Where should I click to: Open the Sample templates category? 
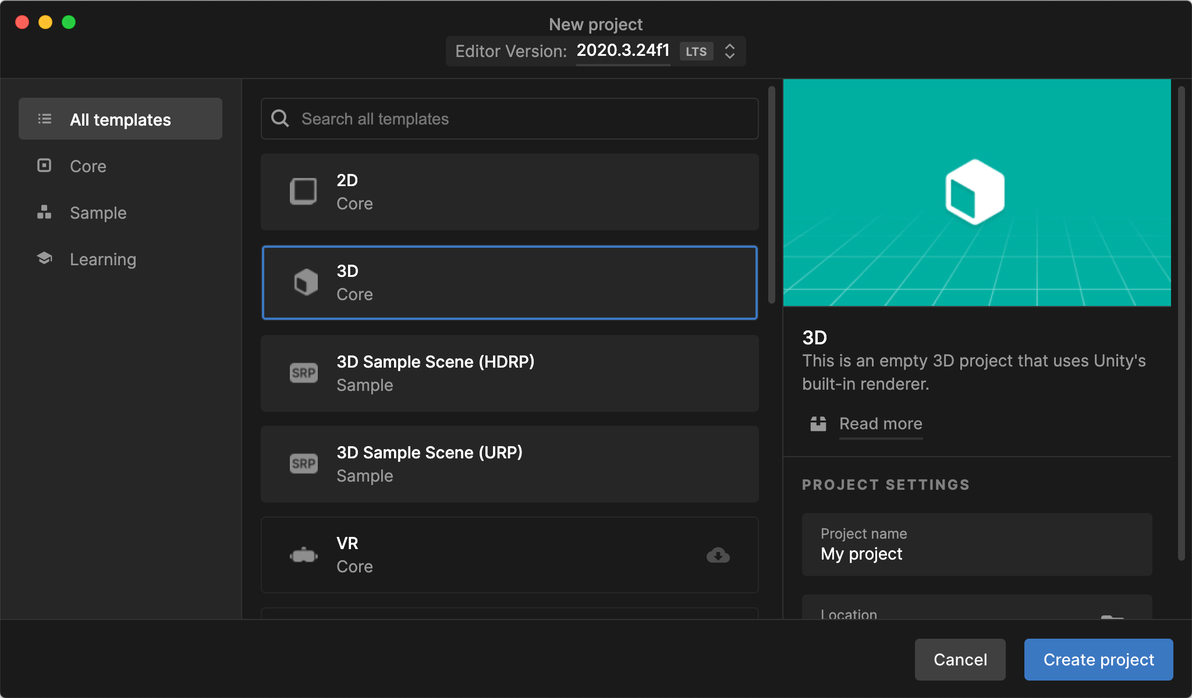click(120, 212)
